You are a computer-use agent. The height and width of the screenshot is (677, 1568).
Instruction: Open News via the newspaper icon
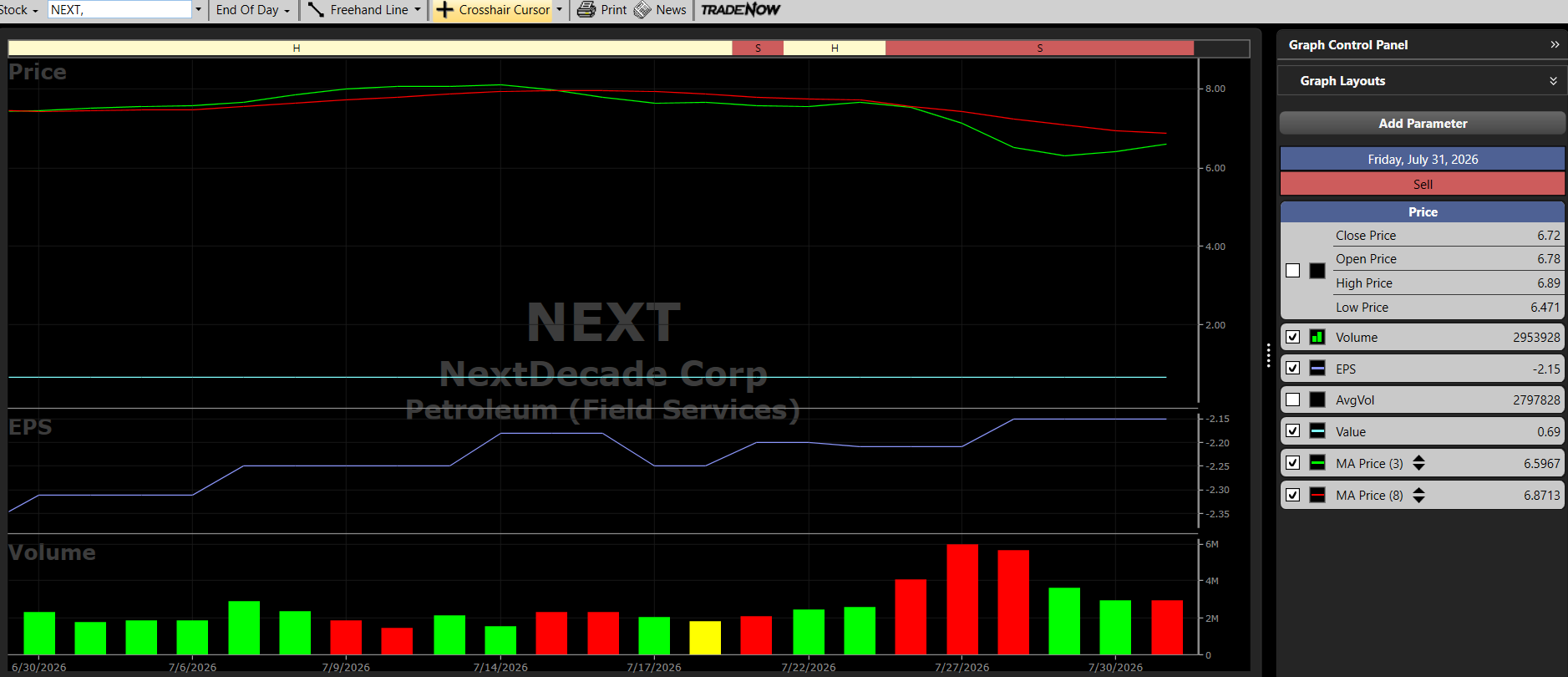[x=642, y=10]
